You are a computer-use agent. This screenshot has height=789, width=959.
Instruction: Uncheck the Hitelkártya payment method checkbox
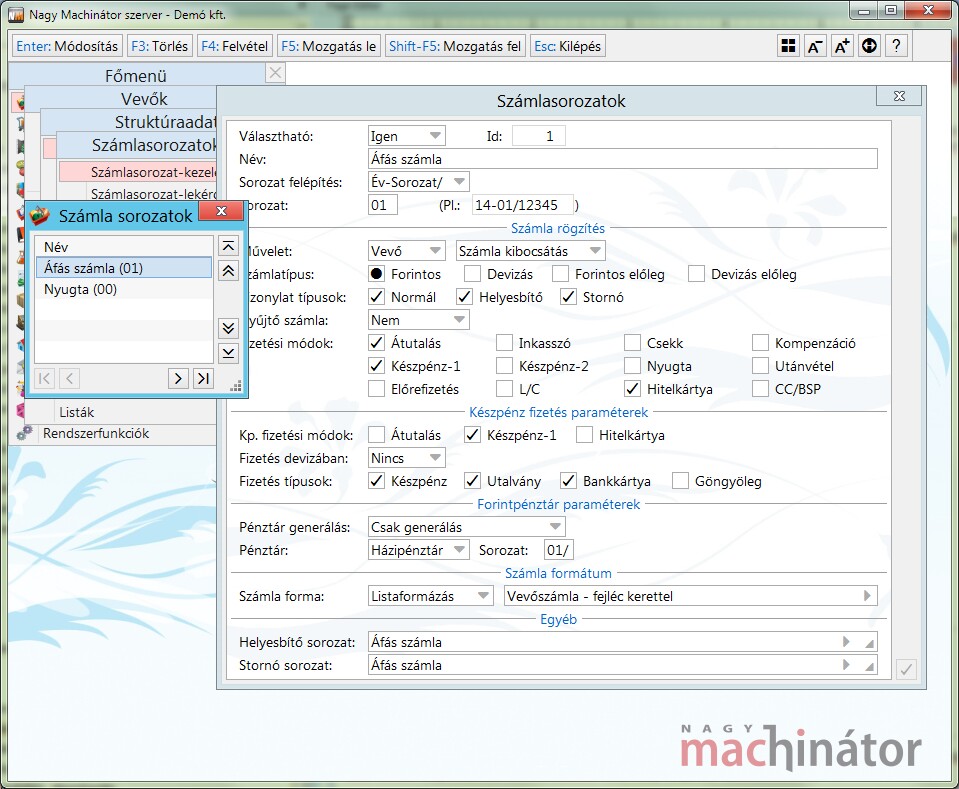[632, 389]
